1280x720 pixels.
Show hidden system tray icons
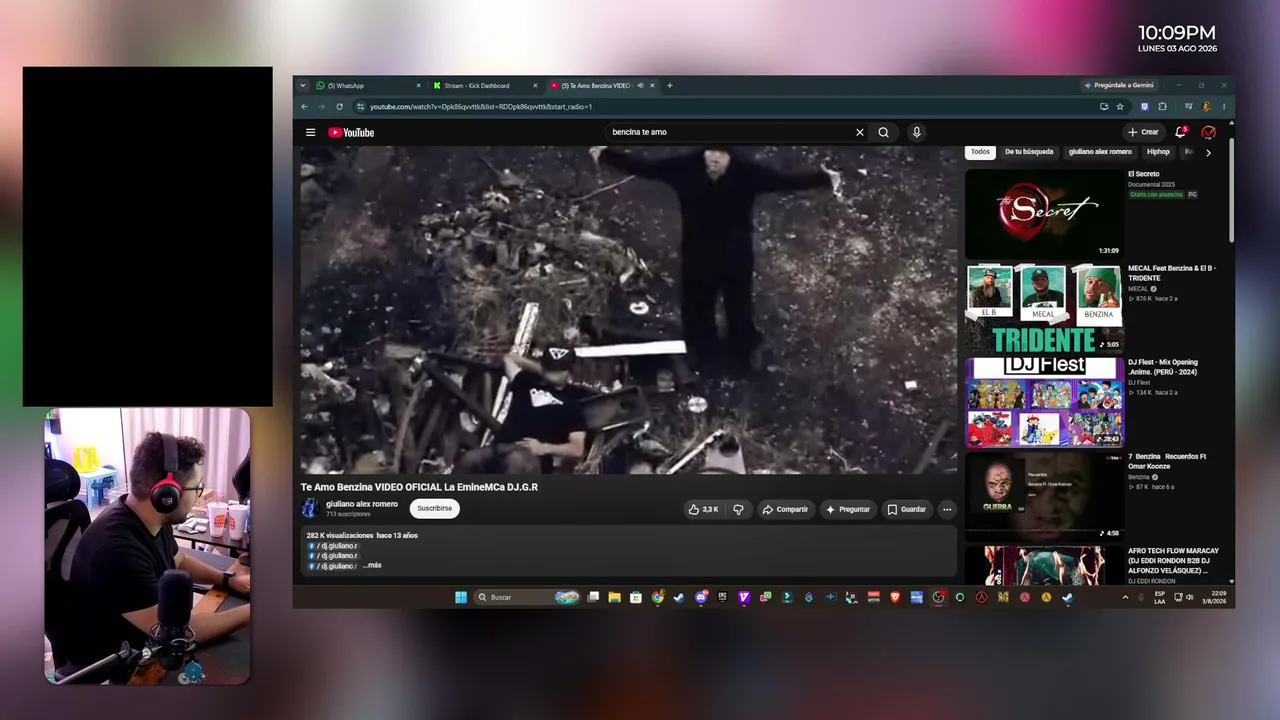point(1125,597)
